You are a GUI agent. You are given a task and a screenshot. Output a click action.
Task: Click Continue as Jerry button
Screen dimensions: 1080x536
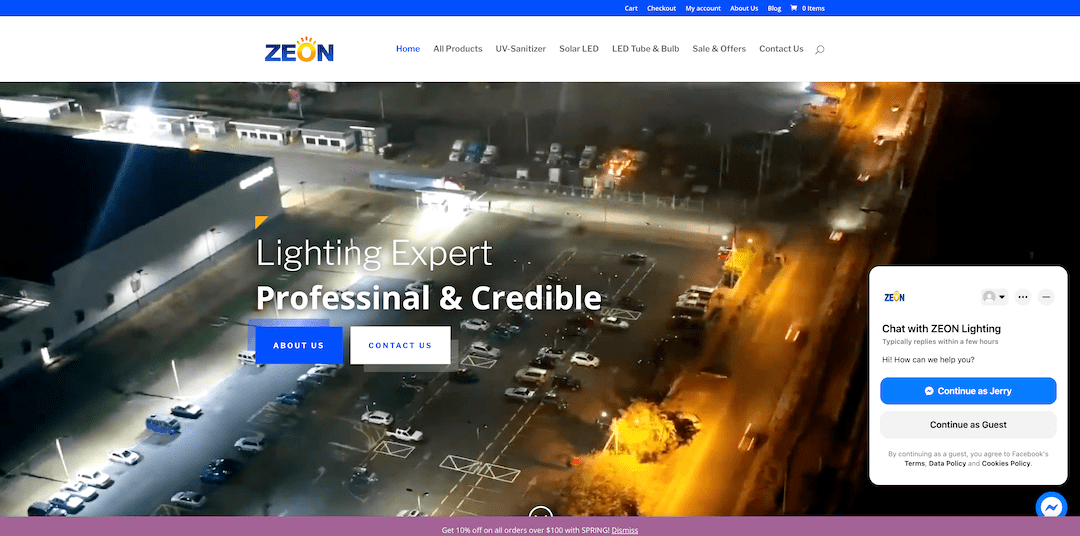pyautogui.click(x=968, y=391)
